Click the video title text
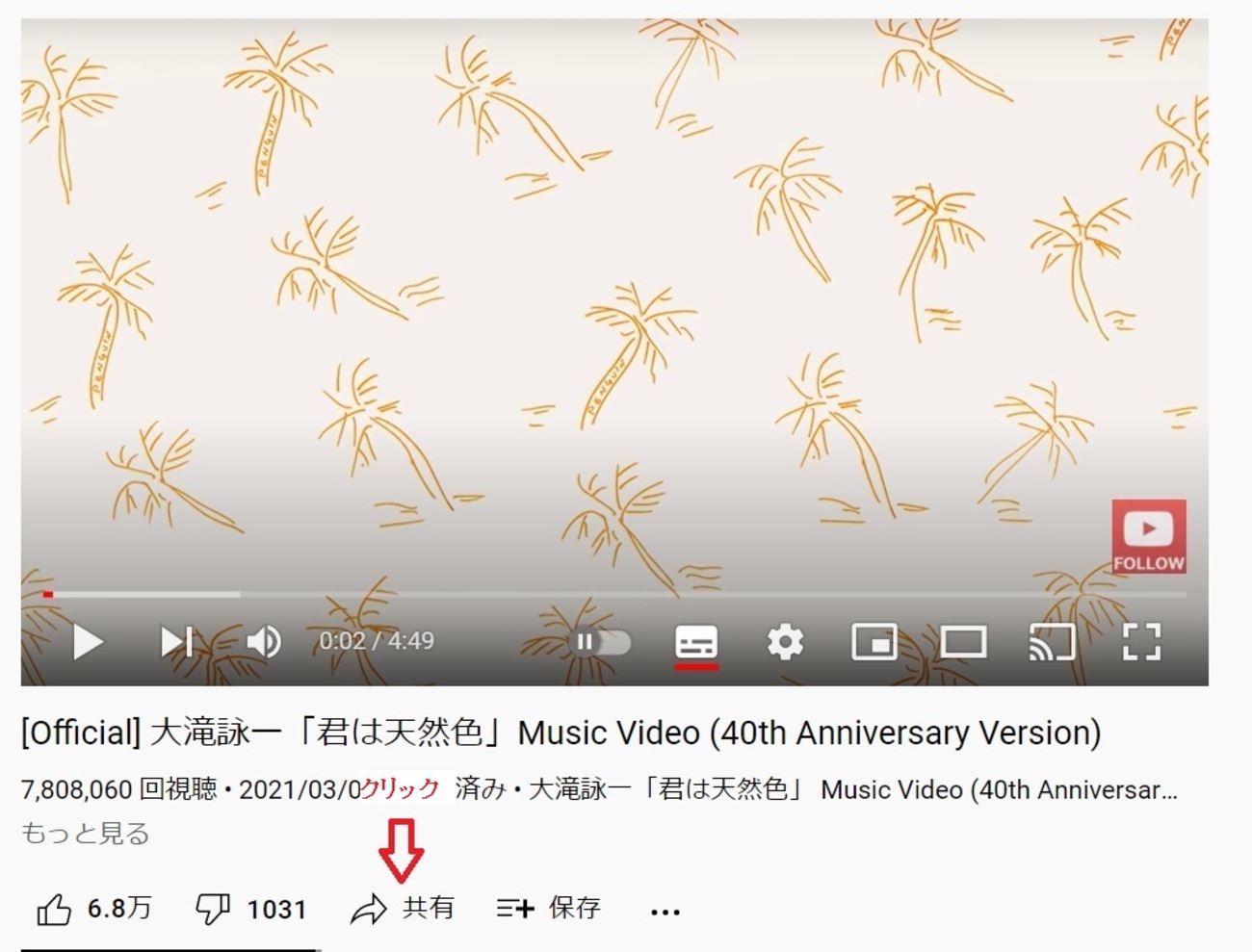 tap(561, 733)
